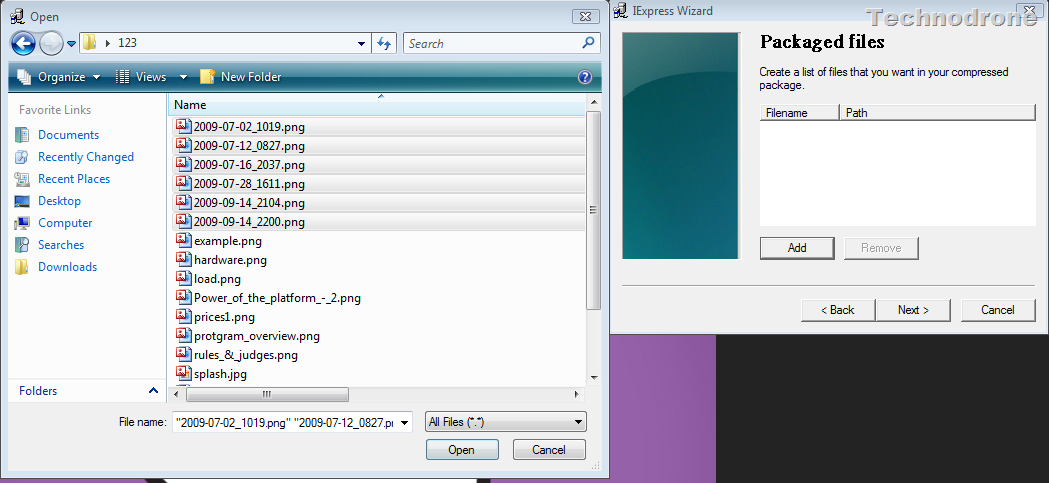Open the Organize menu

click(x=59, y=77)
